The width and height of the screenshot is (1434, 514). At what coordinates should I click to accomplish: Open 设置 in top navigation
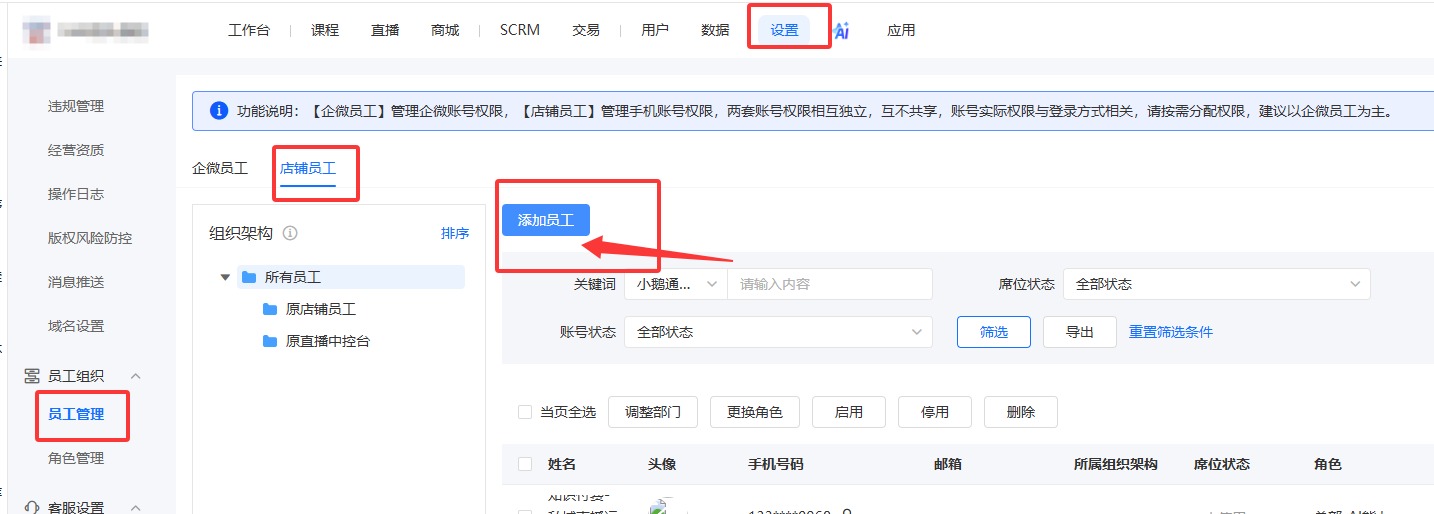pyautogui.click(x=784, y=30)
